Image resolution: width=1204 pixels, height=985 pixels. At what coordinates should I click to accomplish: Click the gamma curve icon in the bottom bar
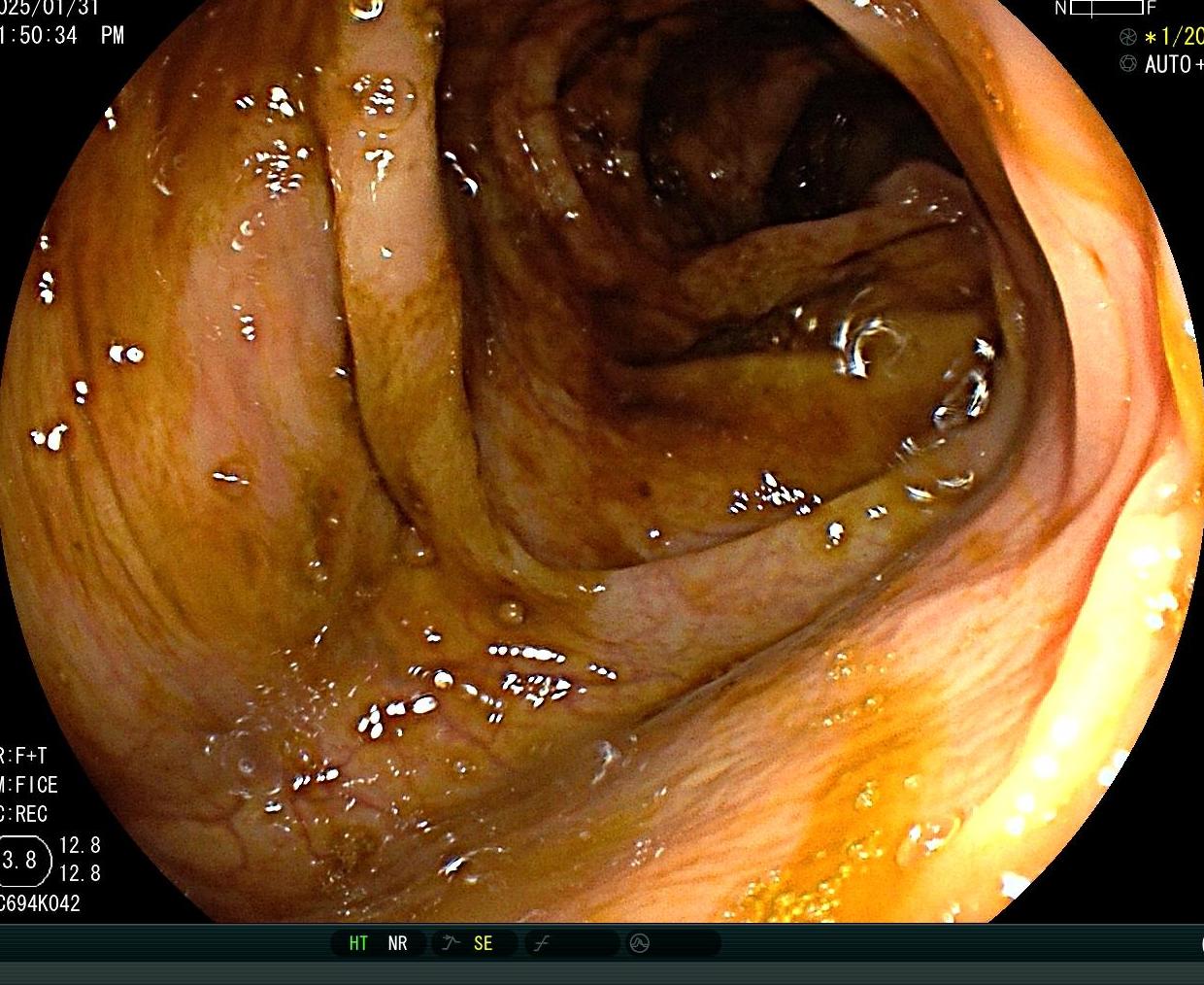click(x=543, y=943)
